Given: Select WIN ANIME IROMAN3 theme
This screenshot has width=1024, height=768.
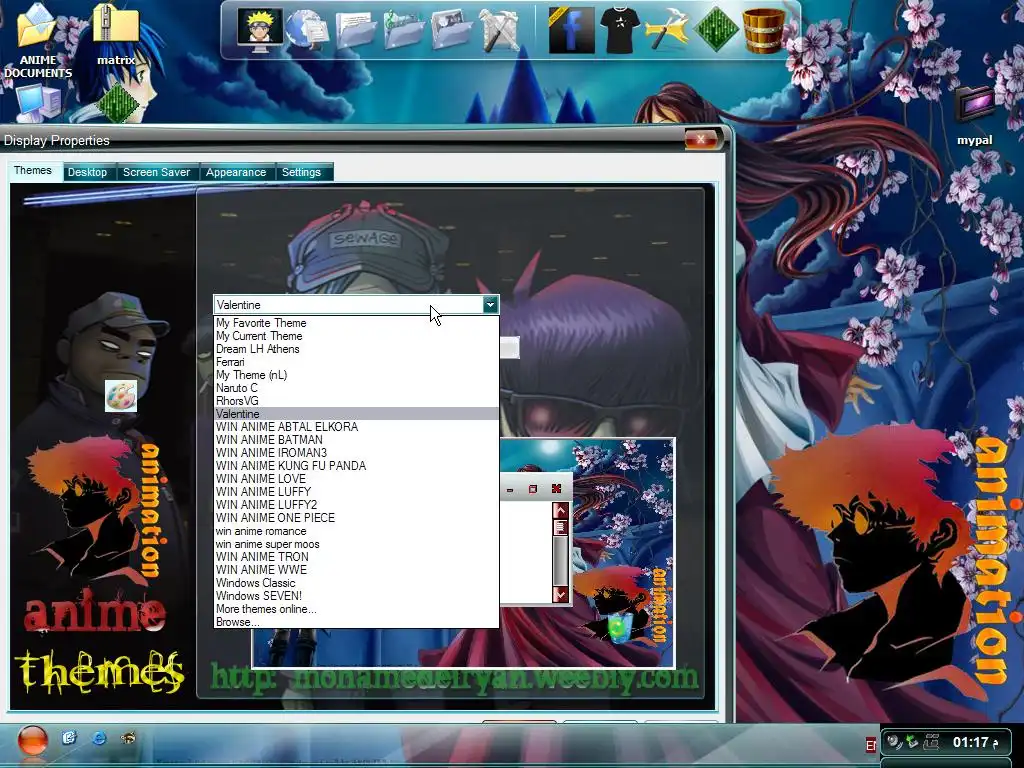Looking at the screenshot, I should 357,453.
